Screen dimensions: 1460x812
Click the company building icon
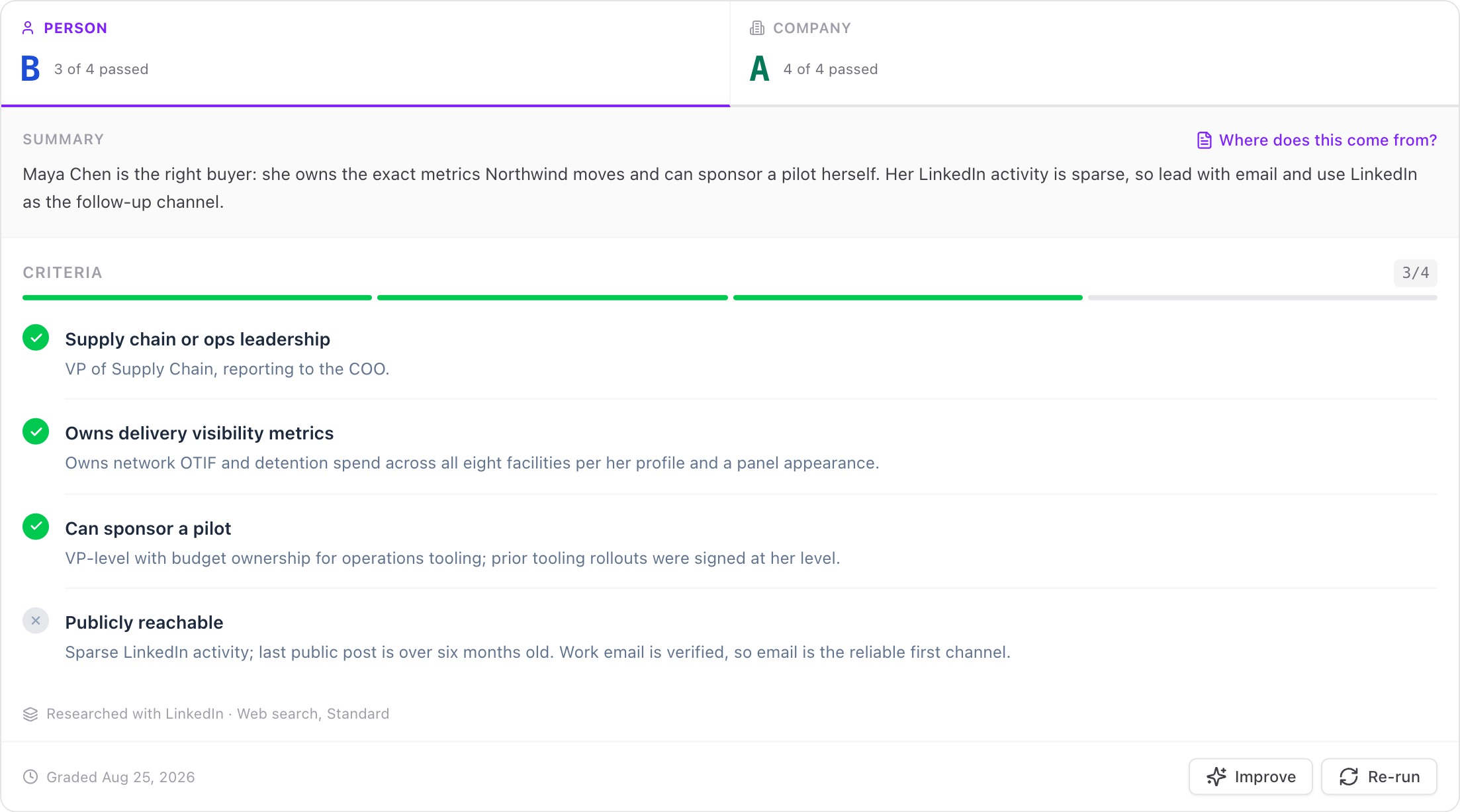[757, 28]
